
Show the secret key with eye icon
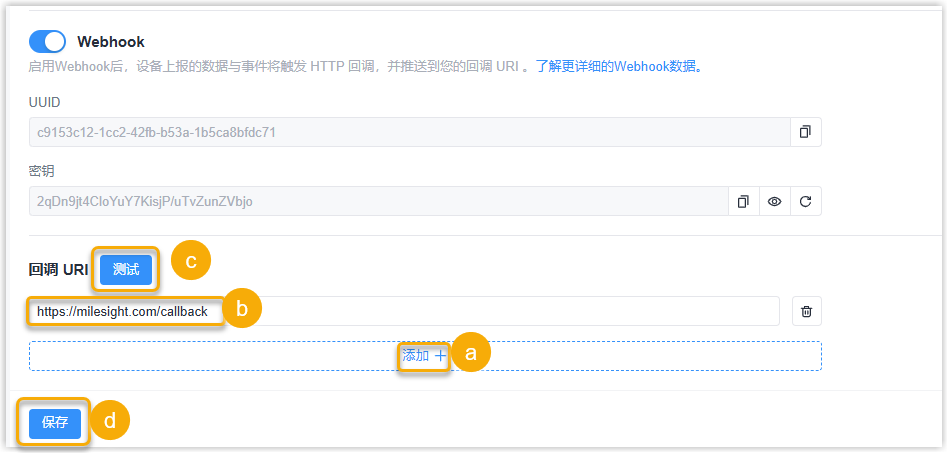point(774,201)
